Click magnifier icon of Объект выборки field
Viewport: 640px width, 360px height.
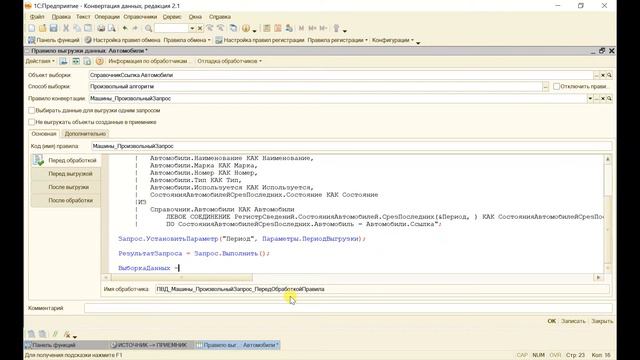(609, 75)
